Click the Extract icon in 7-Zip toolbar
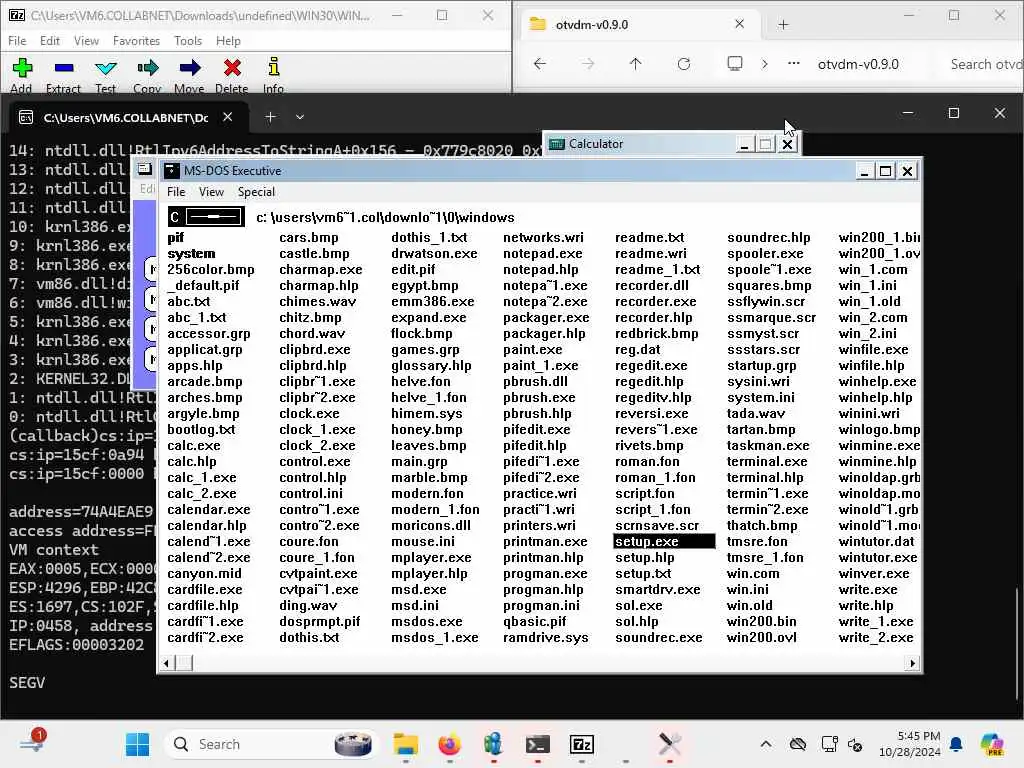The image size is (1024, 768). tap(64, 67)
